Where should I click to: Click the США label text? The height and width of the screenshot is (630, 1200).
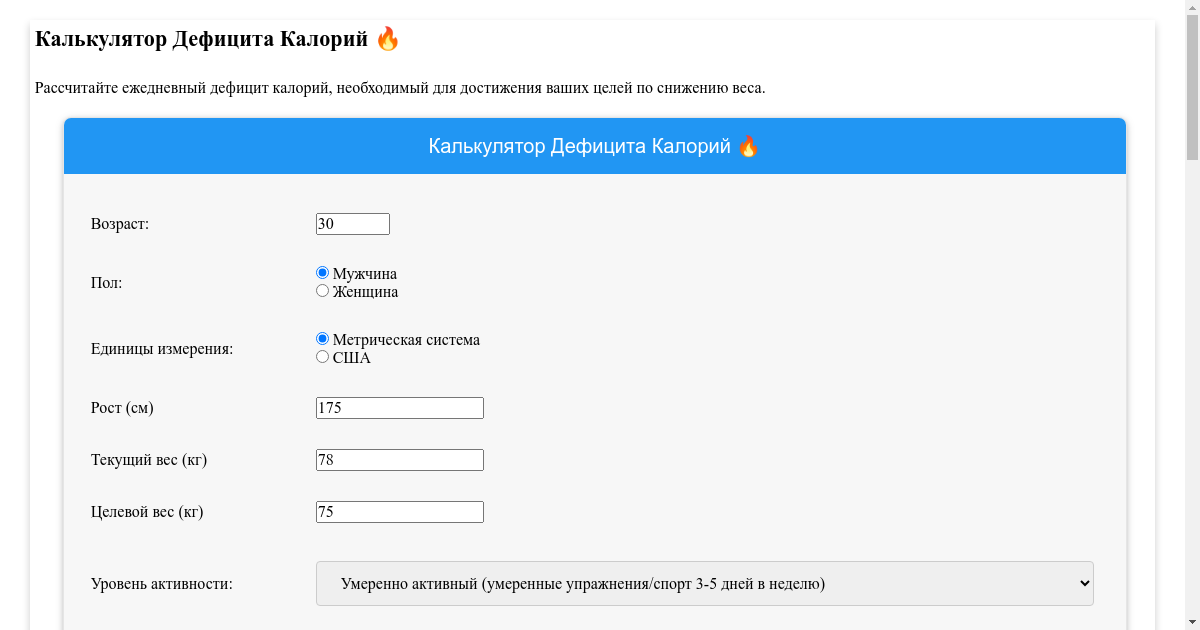point(352,358)
